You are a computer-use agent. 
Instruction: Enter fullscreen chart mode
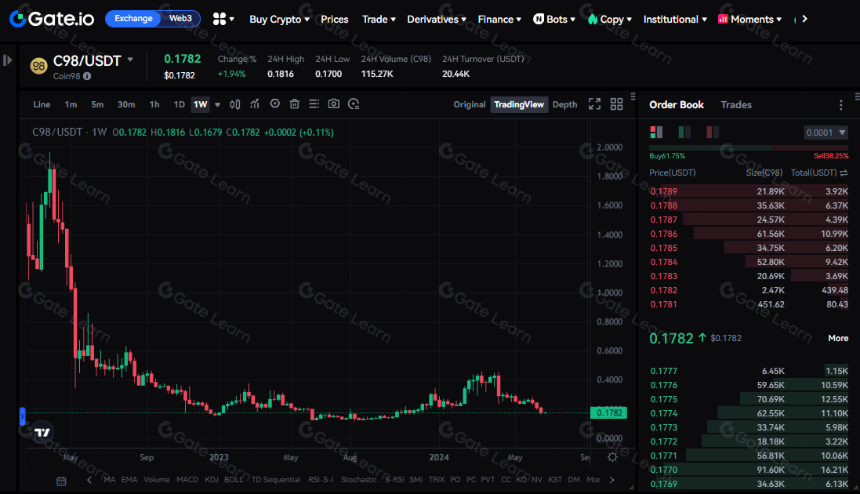pos(595,104)
